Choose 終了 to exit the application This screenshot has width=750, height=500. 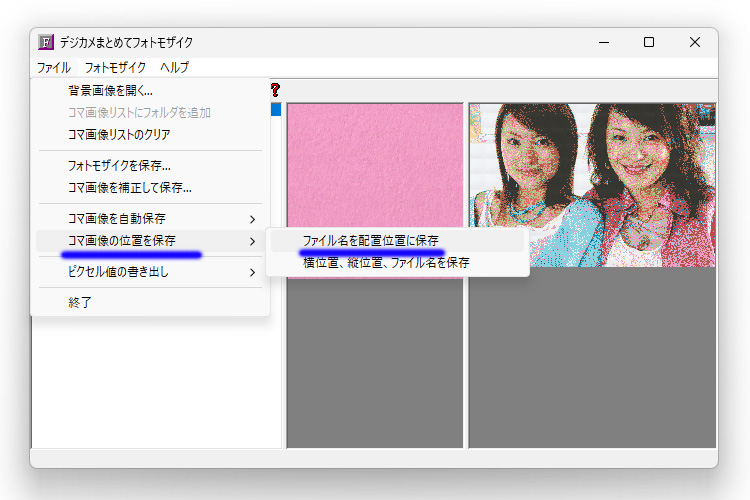80,303
